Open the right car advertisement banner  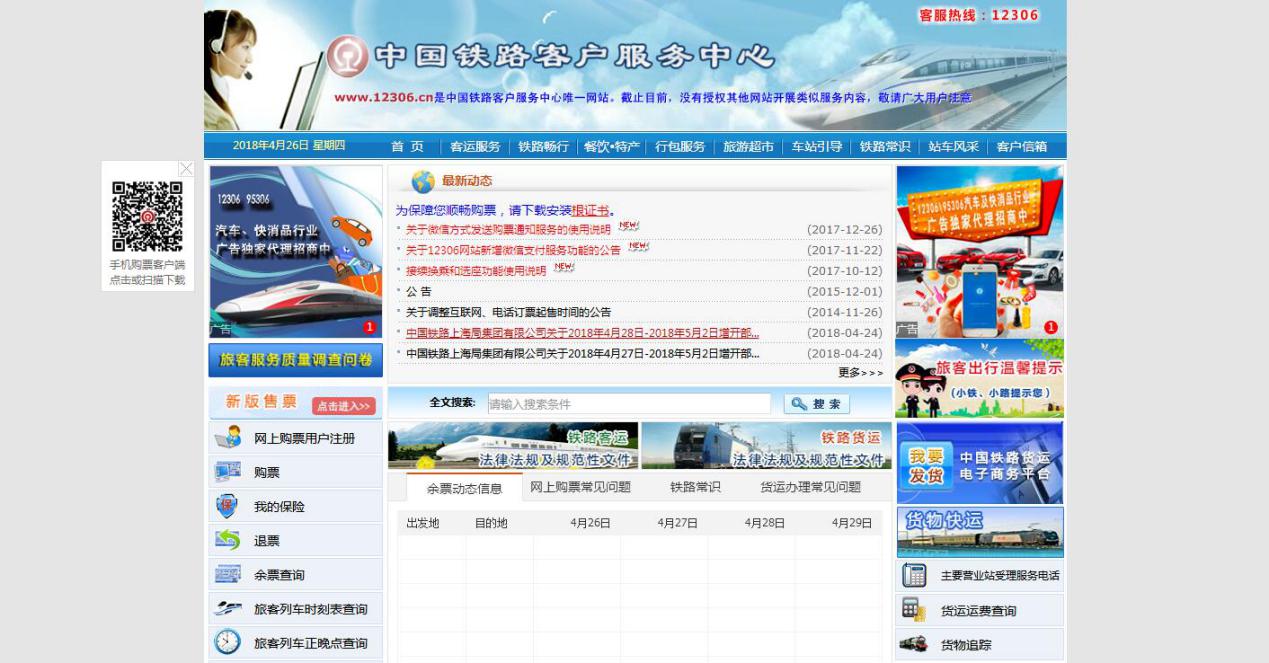(x=980, y=252)
